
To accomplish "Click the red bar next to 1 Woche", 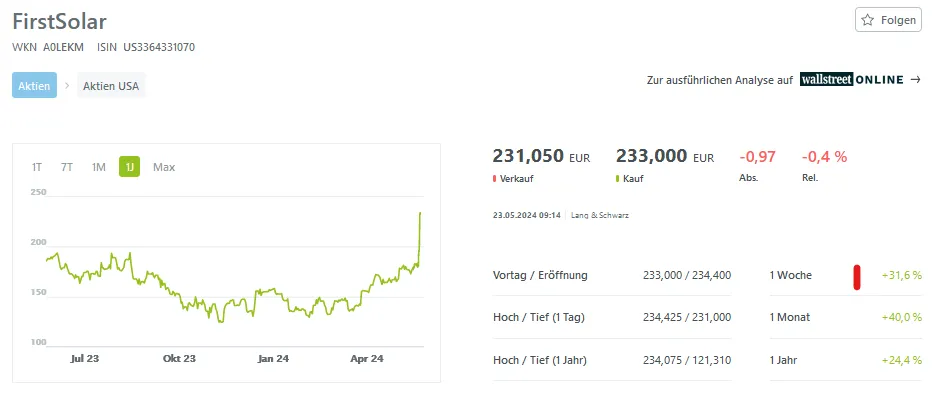I will (x=857, y=276).
